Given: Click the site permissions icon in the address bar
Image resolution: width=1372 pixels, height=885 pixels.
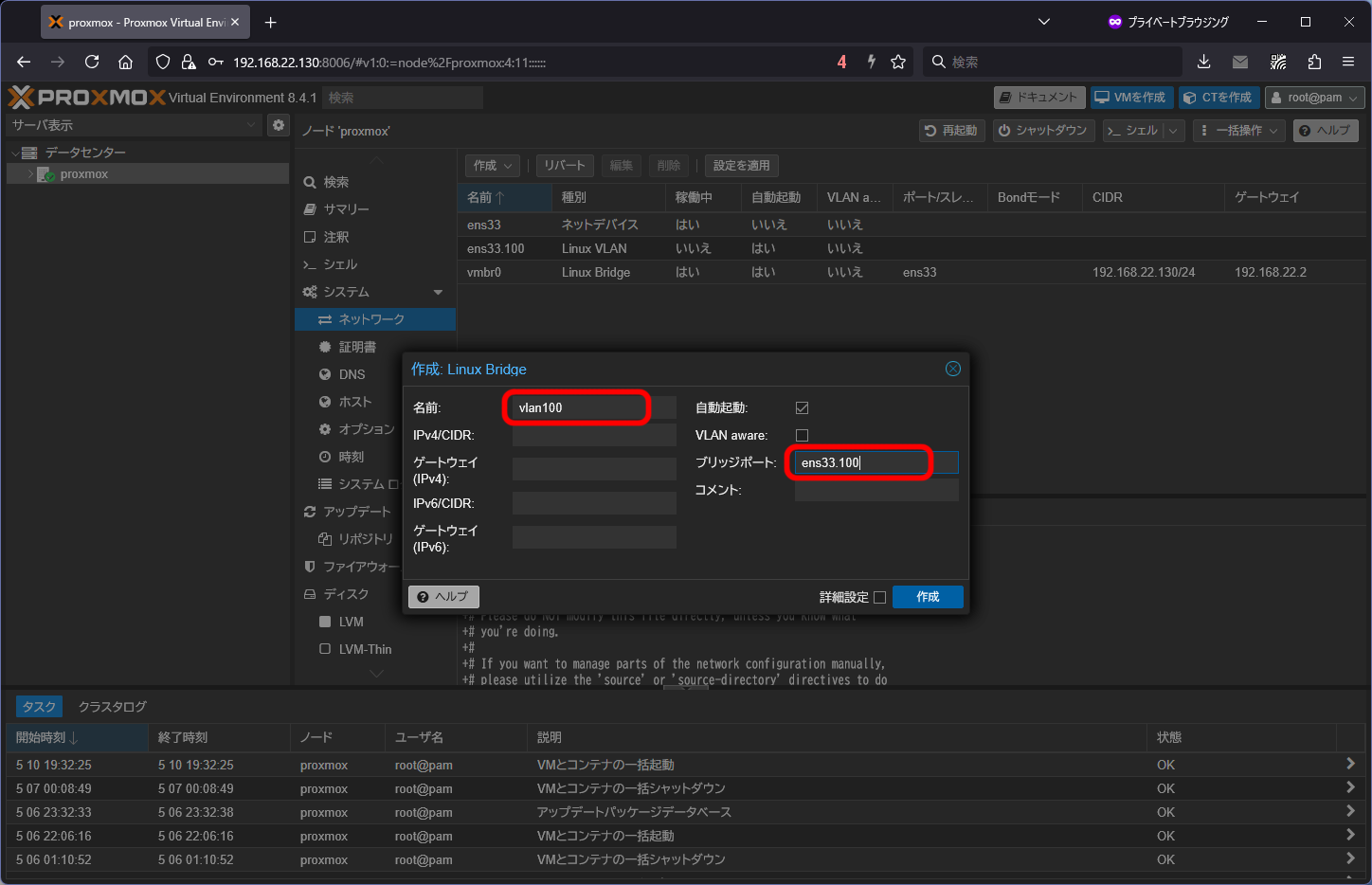Looking at the screenshot, I should click(x=215, y=62).
